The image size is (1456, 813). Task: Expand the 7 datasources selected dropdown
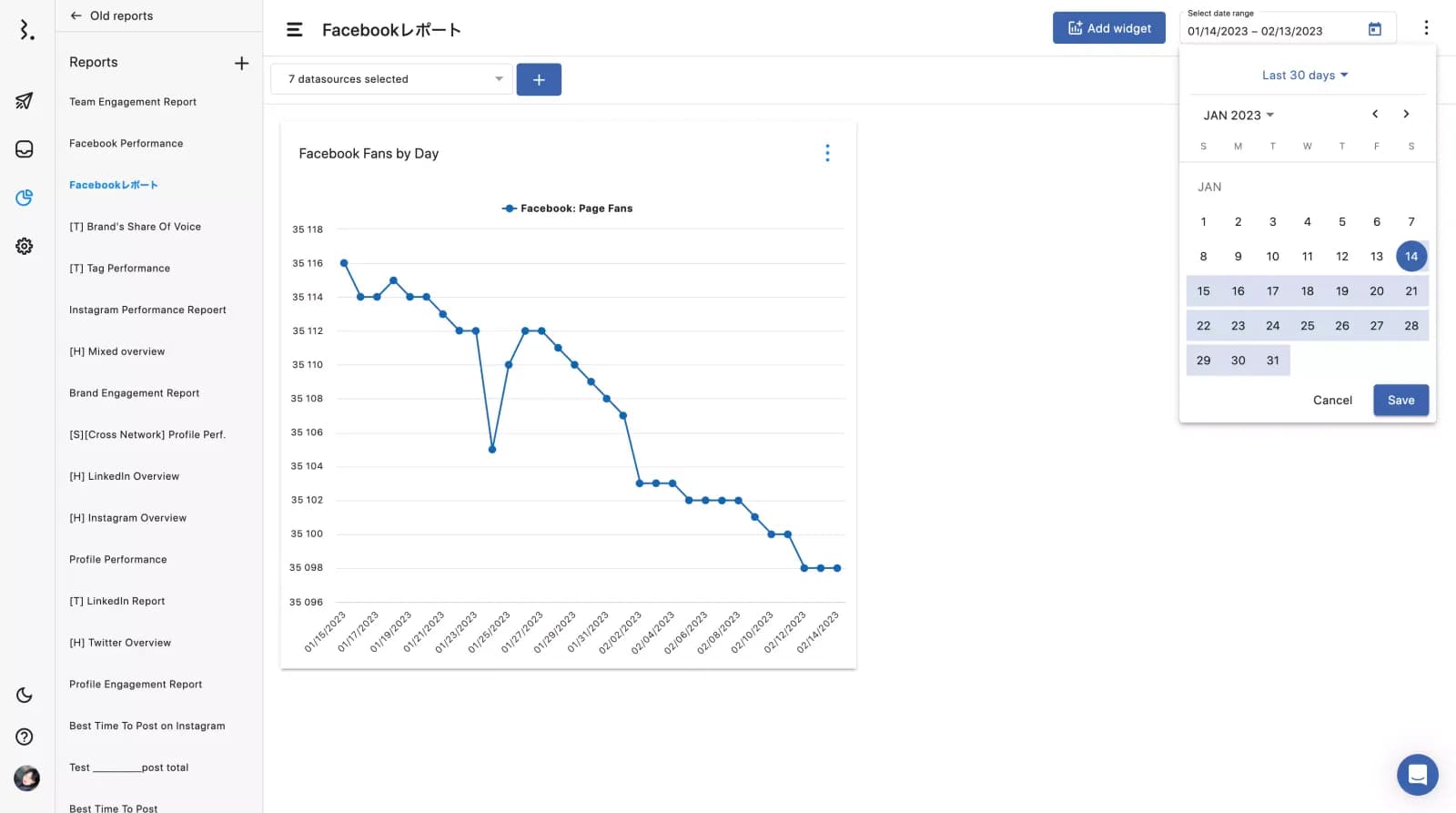coord(391,79)
